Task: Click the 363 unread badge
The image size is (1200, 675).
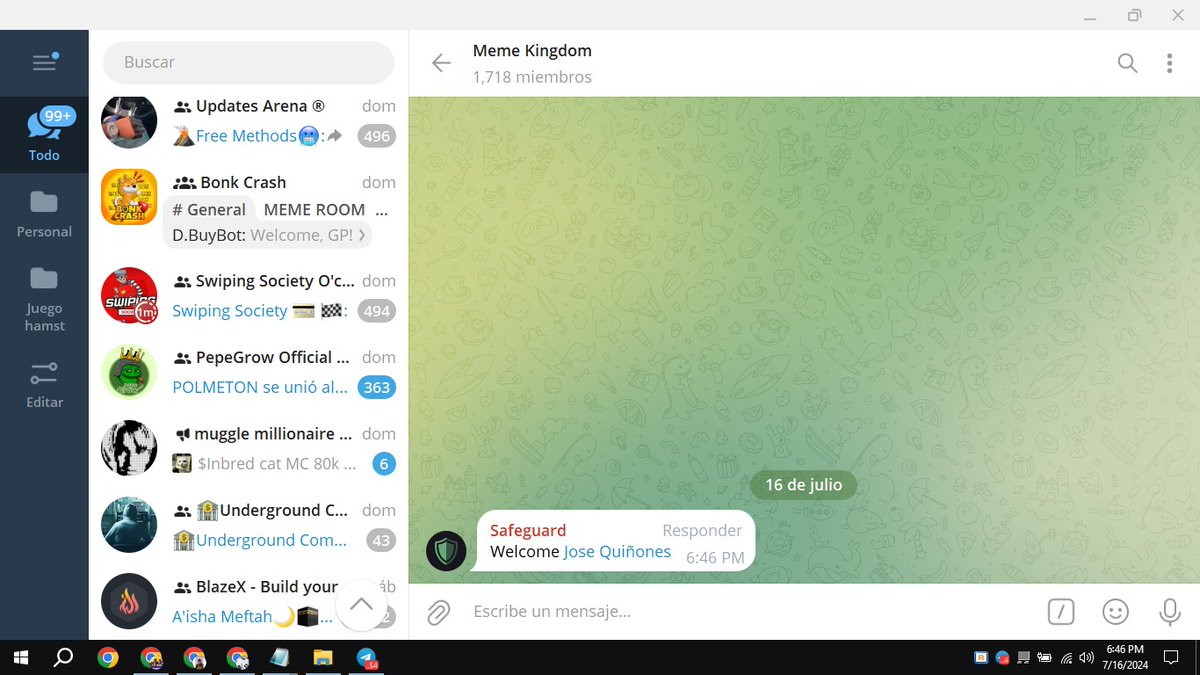Action: coord(376,387)
